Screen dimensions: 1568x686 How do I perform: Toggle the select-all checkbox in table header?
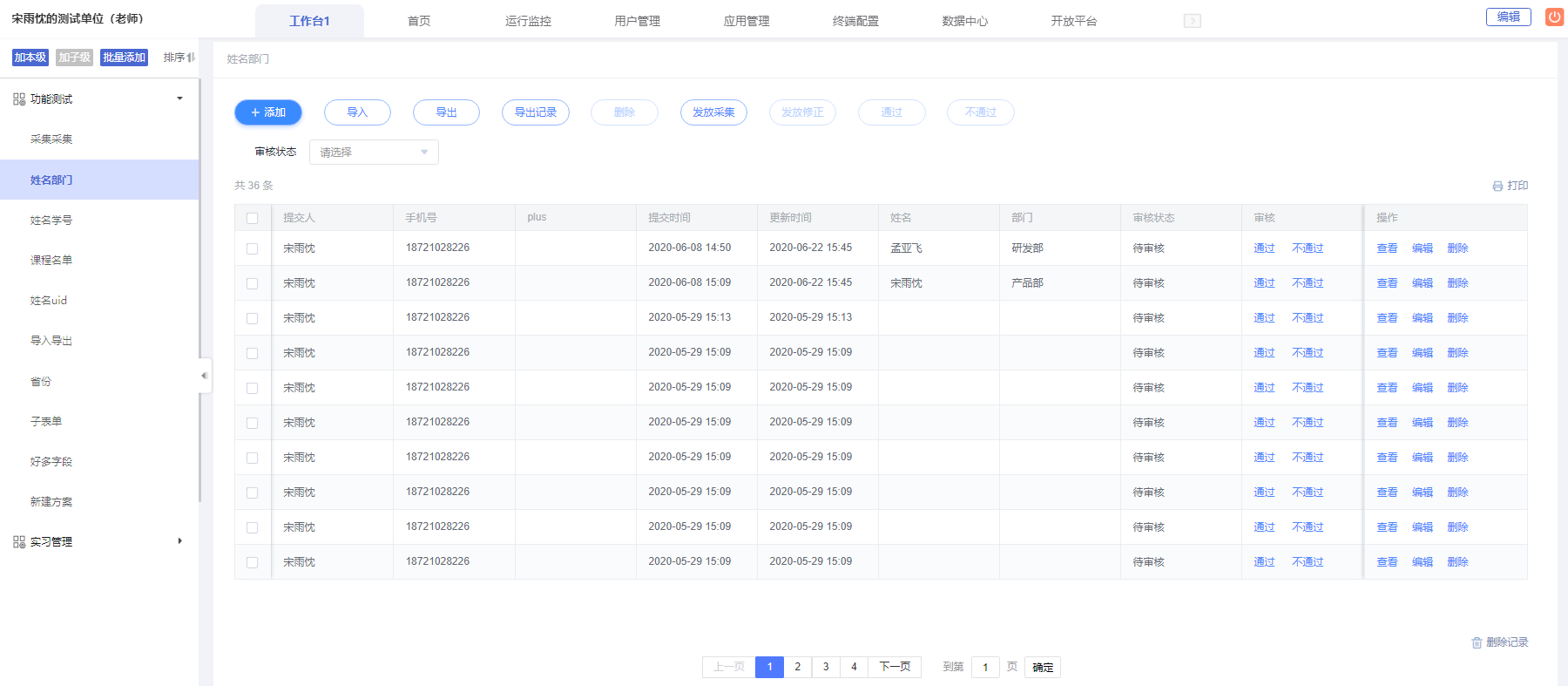coord(253,218)
